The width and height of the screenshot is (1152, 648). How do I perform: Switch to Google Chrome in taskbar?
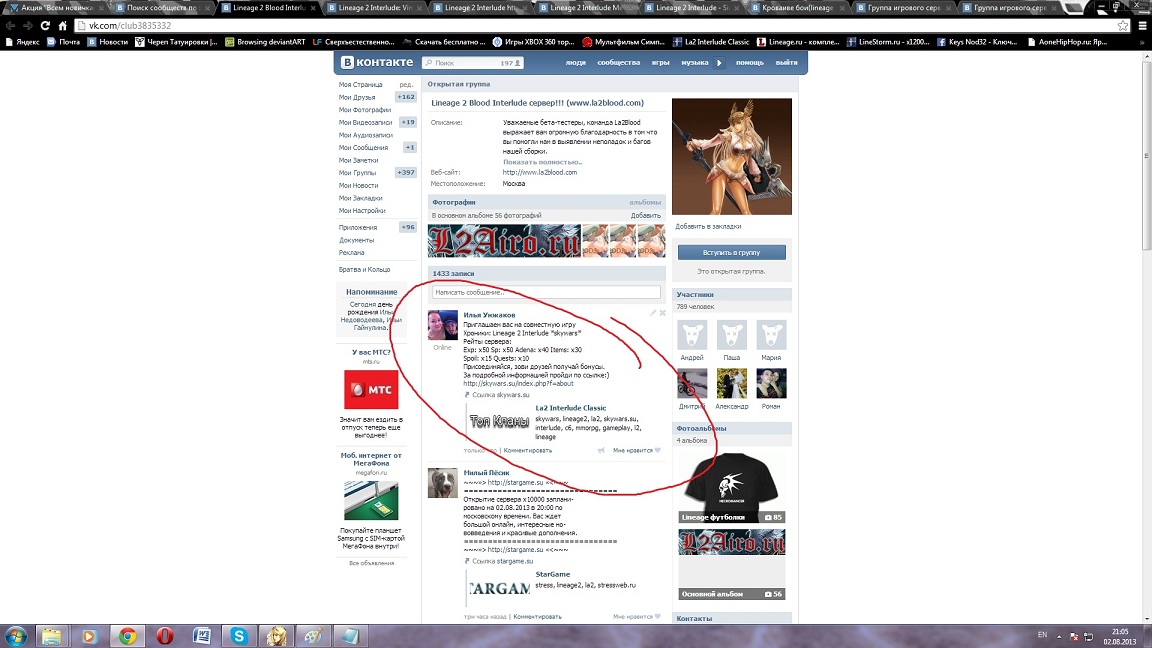[127, 636]
